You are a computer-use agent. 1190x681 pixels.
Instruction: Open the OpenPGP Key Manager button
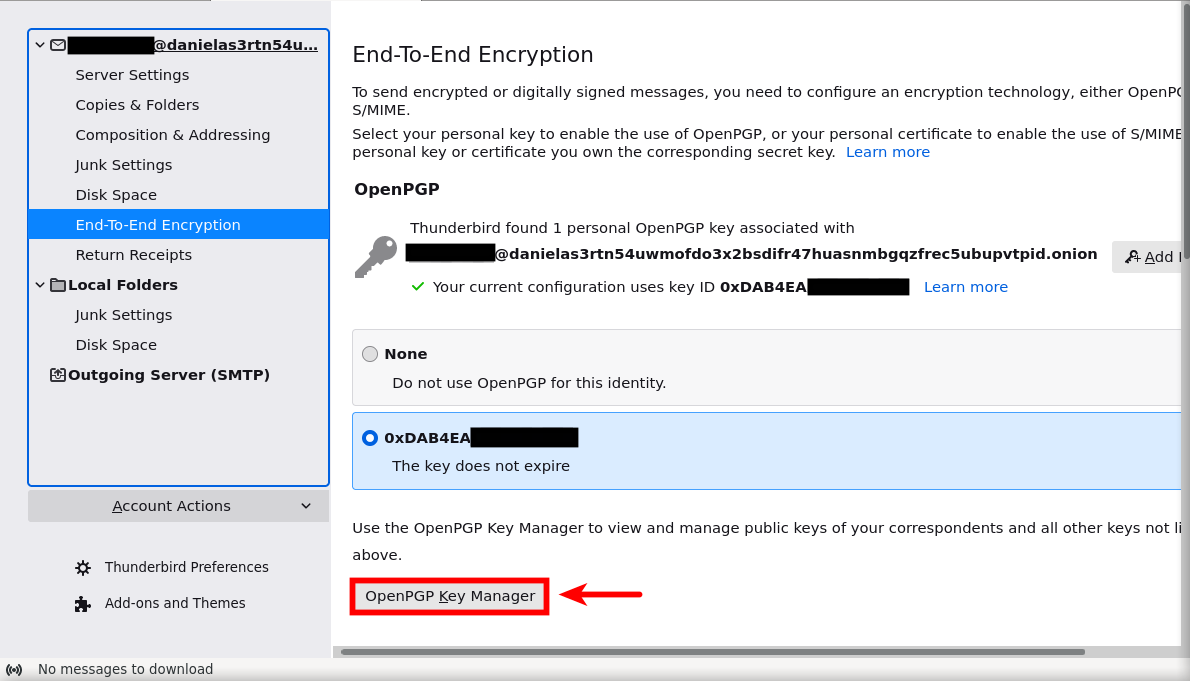point(450,596)
